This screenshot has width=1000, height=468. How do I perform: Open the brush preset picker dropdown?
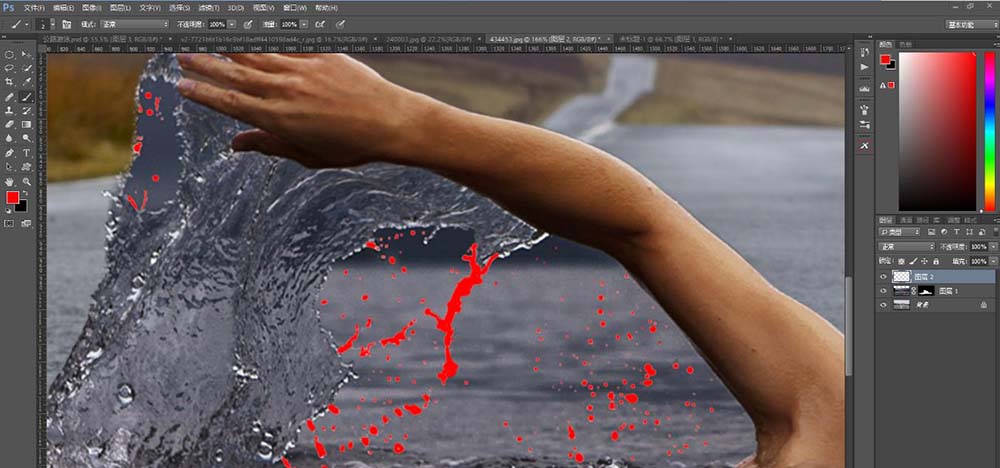point(51,24)
